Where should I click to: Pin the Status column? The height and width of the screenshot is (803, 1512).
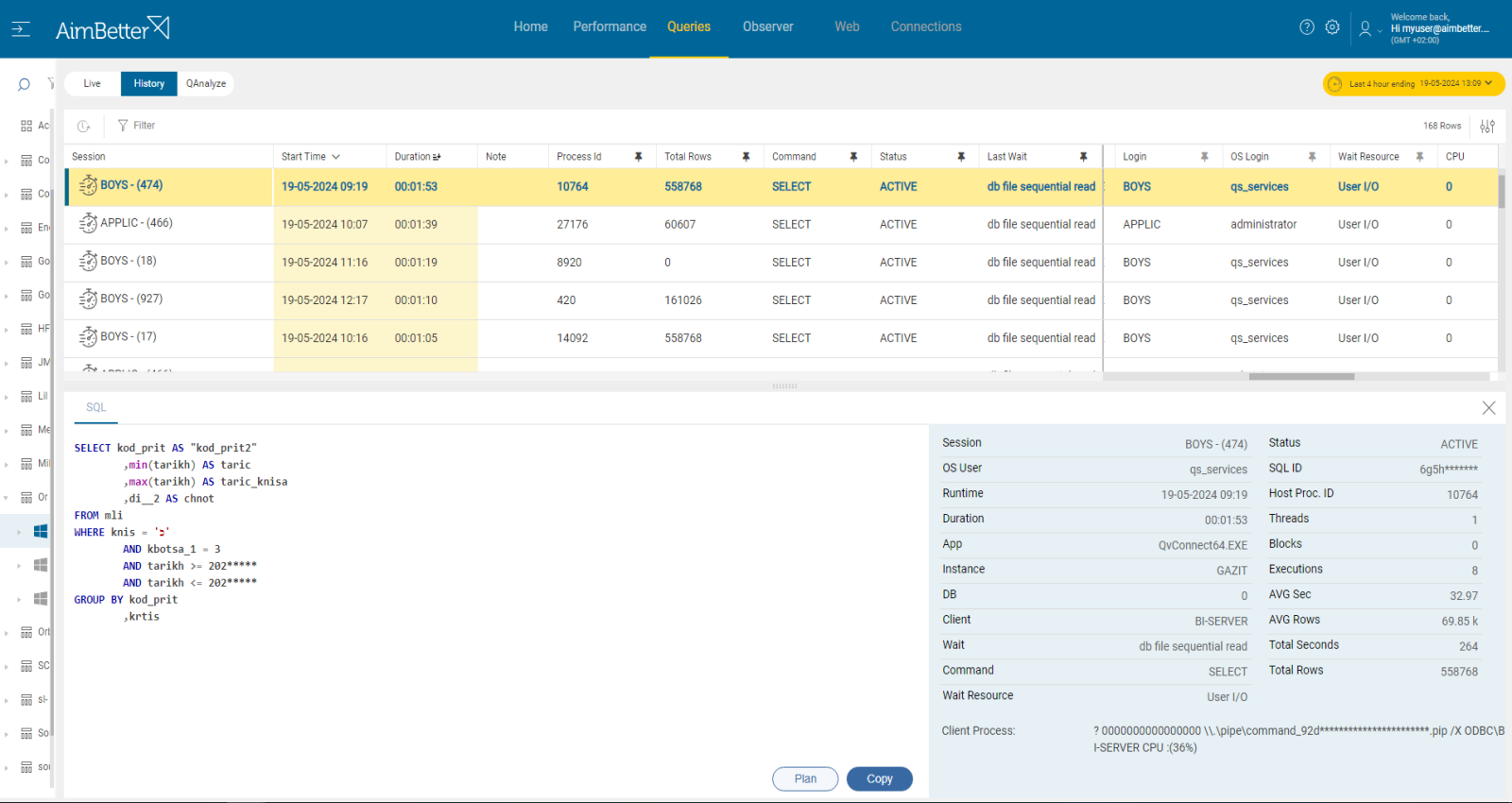[961, 157]
